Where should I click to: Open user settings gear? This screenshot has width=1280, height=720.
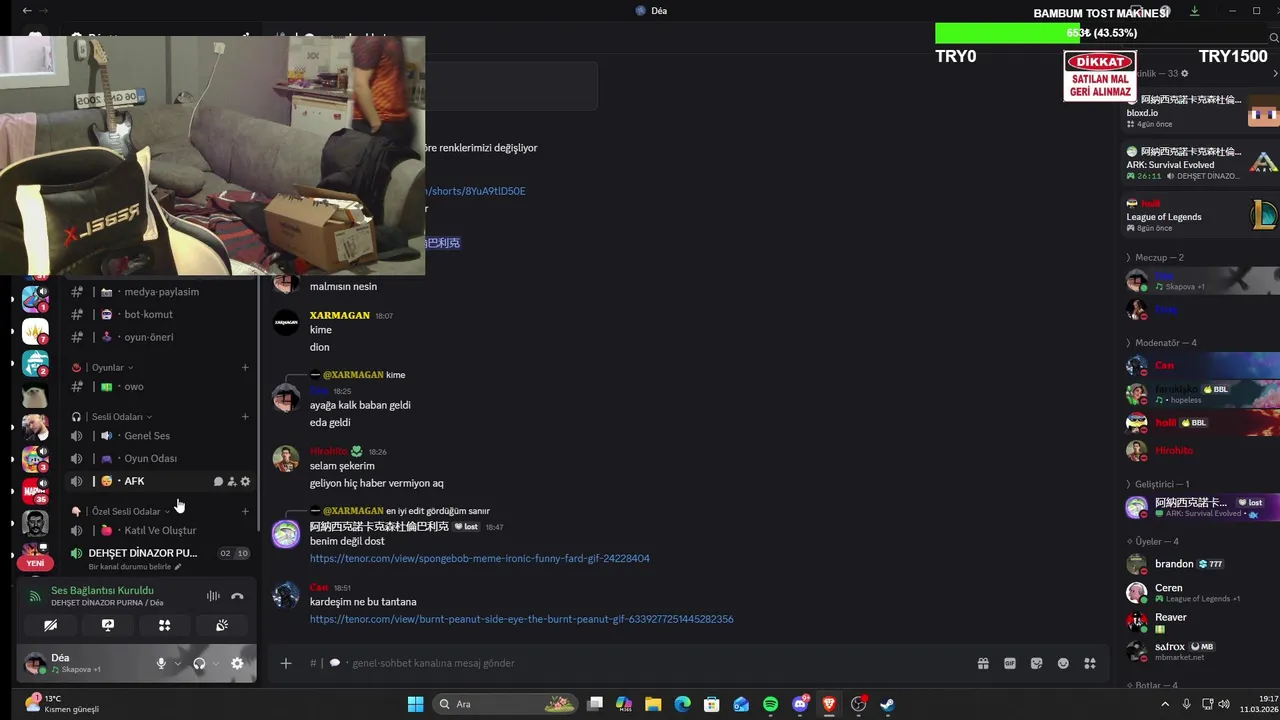click(237, 663)
